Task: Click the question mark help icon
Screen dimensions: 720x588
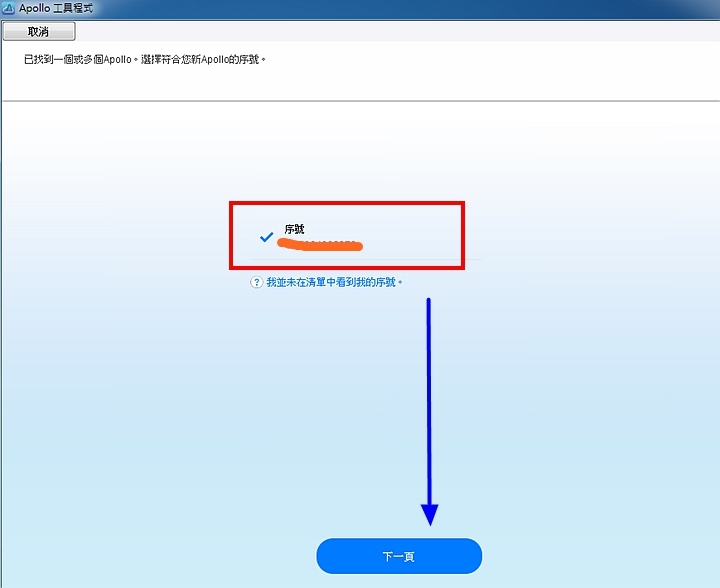Action: [x=256, y=282]
